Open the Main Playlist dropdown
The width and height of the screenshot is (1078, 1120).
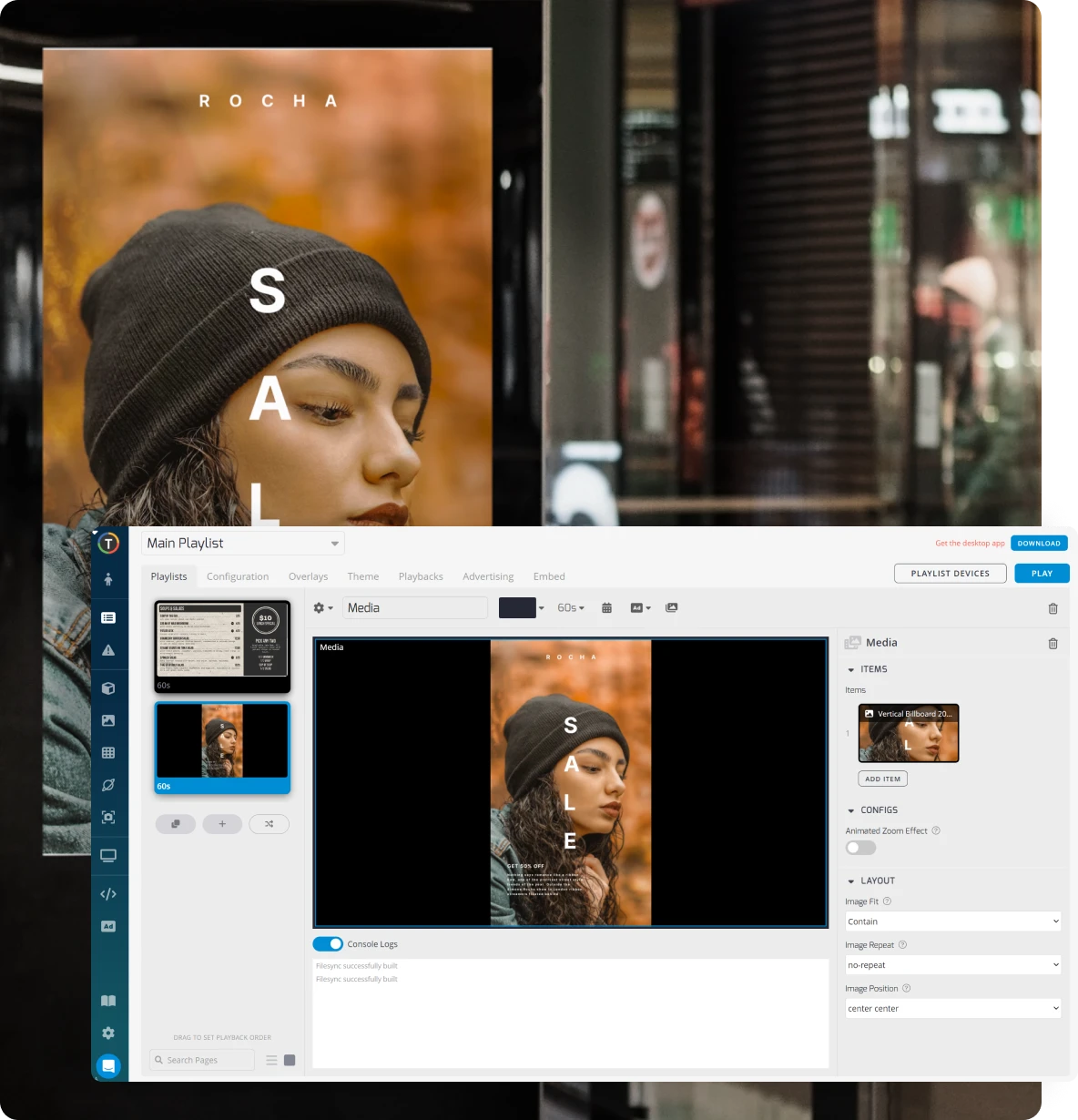(242, 544)
